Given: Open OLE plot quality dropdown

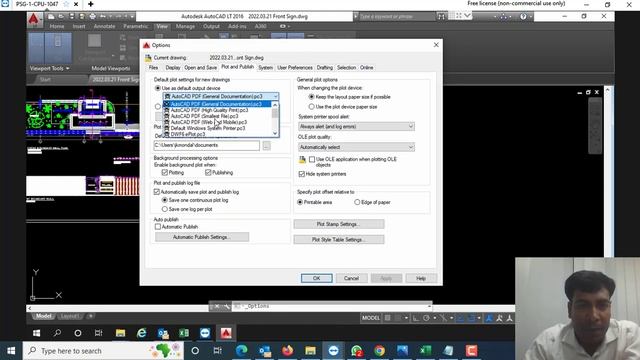Looking at the screenshot, I should coord(356,147).
